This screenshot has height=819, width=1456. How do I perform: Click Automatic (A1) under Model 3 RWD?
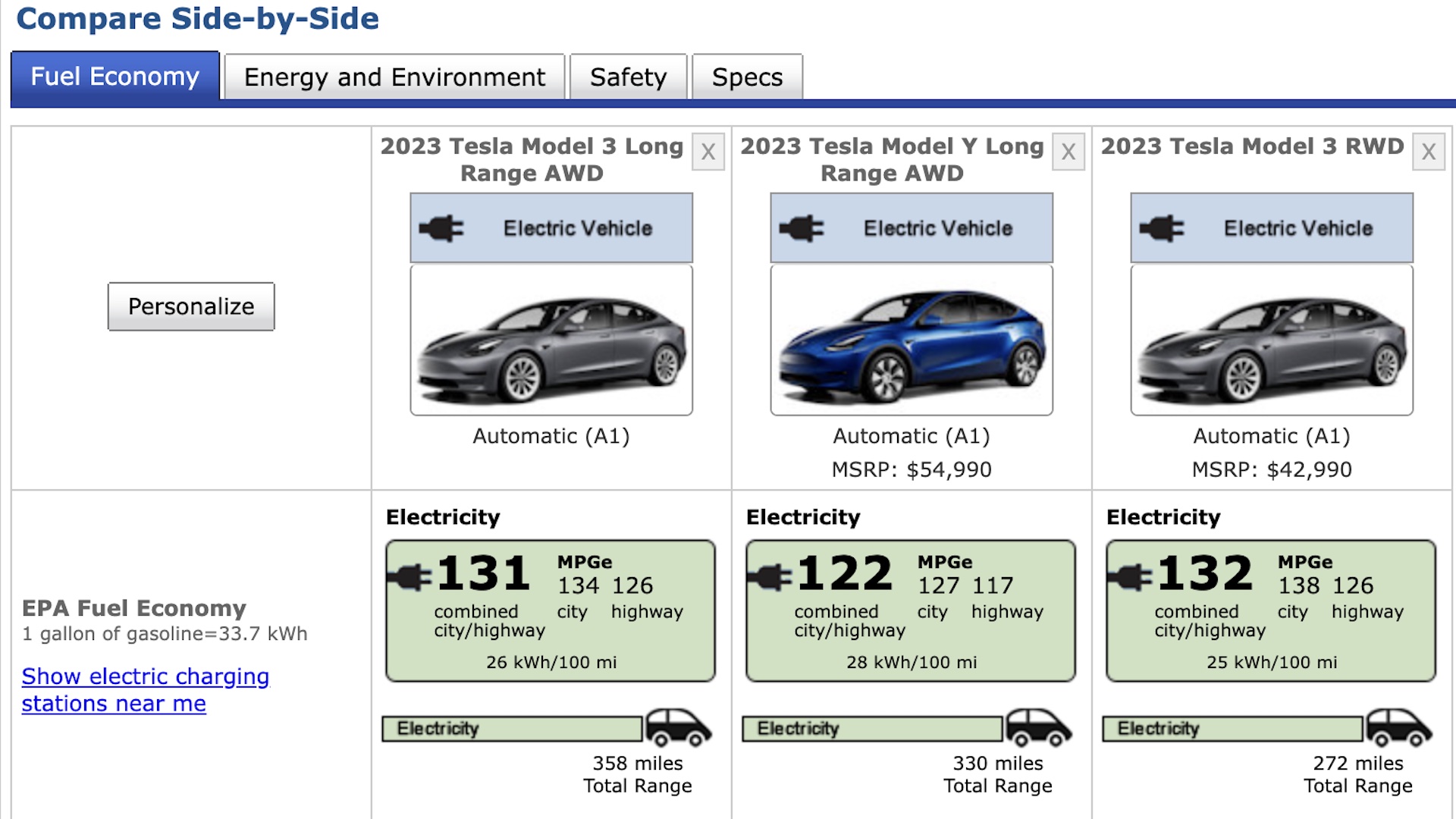point(1272,436)
